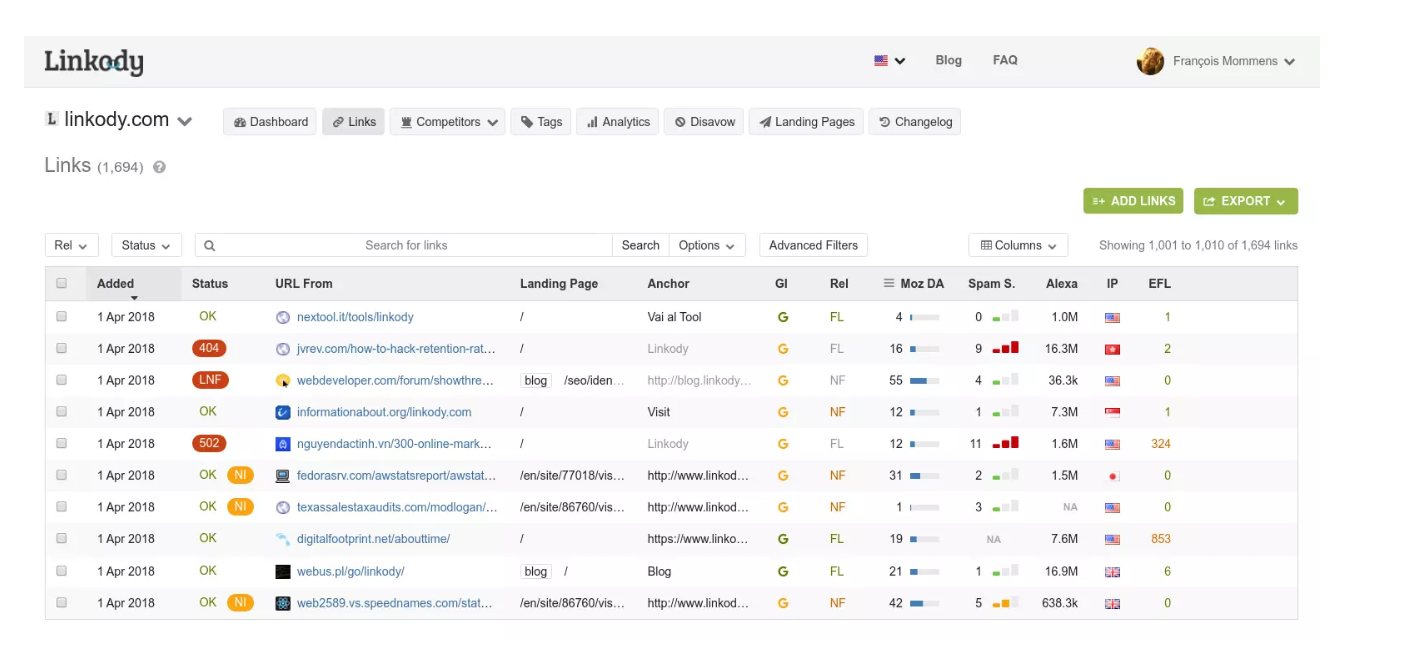The height and width of the screenshot is (671, 1404).
Task: Open the search Options dropdown
Action: (707, 245)
